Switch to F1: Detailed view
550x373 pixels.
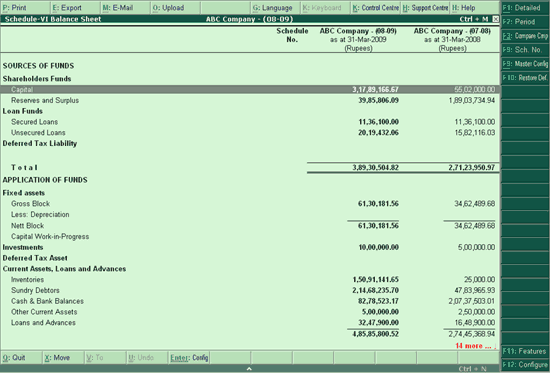pyautogui.click(x=525, y=8)
